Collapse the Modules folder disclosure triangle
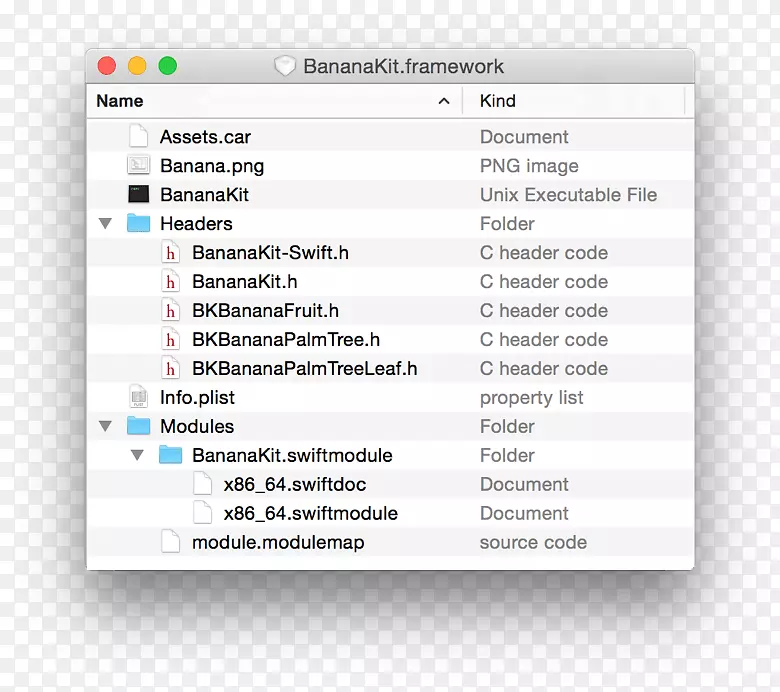 coord(105,427)
